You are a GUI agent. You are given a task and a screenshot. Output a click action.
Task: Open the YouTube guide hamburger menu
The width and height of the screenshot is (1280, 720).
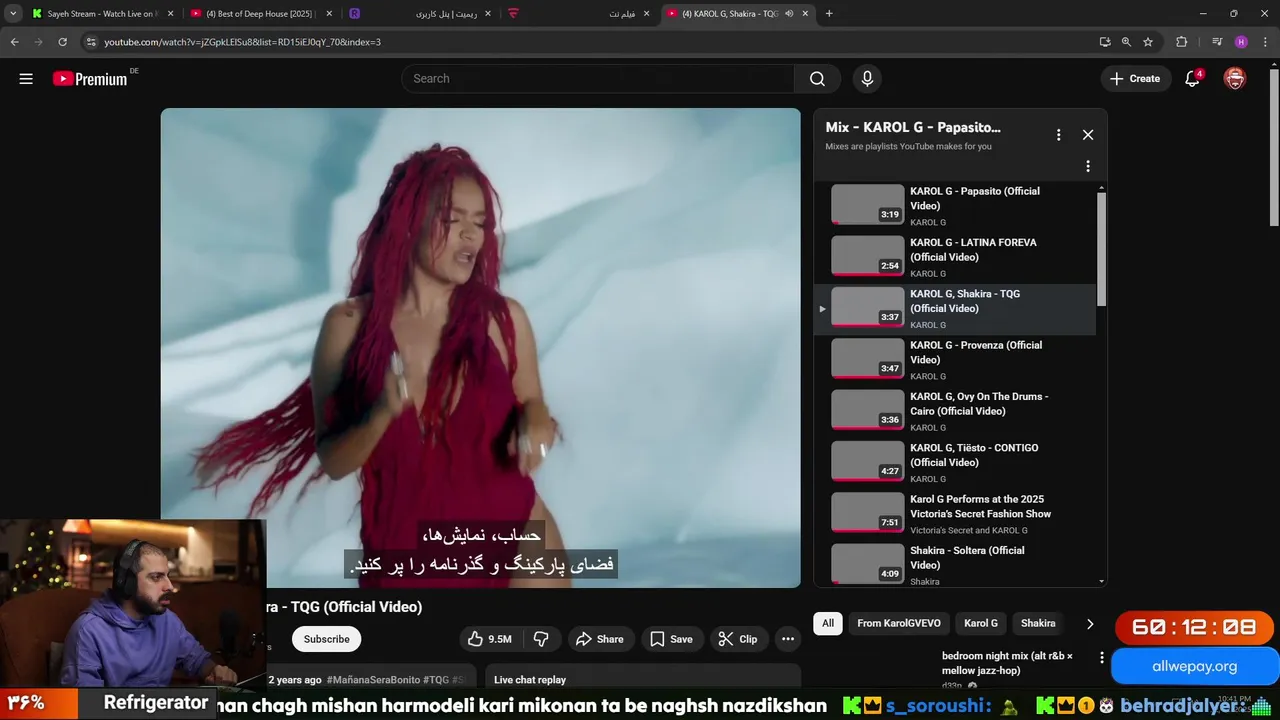pyautogui.click(x=26, y=79)
